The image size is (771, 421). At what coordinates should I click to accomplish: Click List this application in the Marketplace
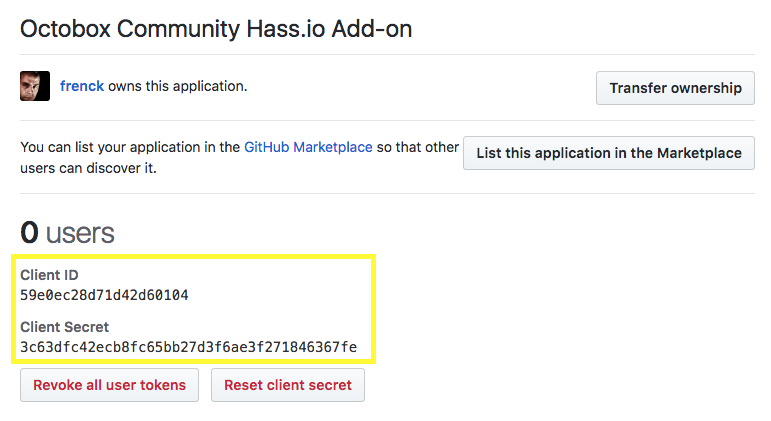point(609,153)
